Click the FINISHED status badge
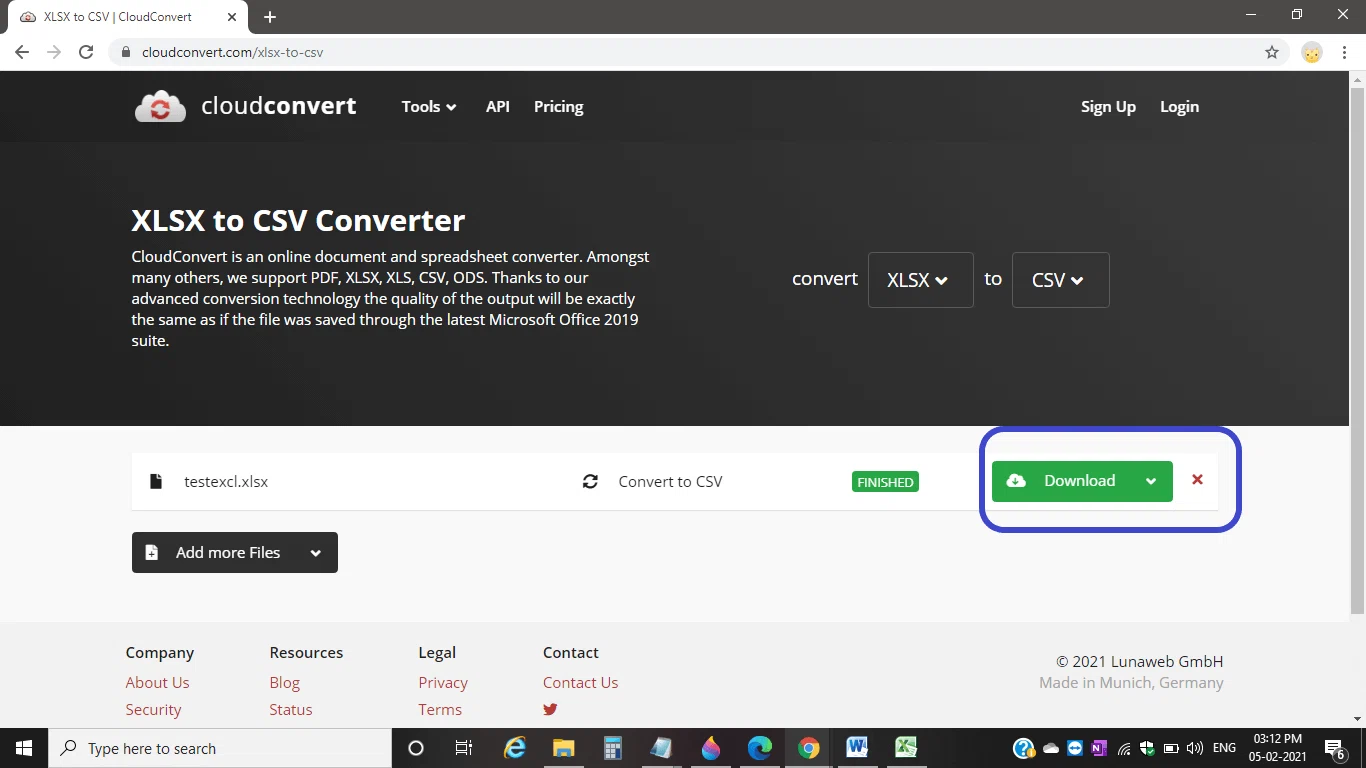Screen dimensions: 1366x768 885,482
